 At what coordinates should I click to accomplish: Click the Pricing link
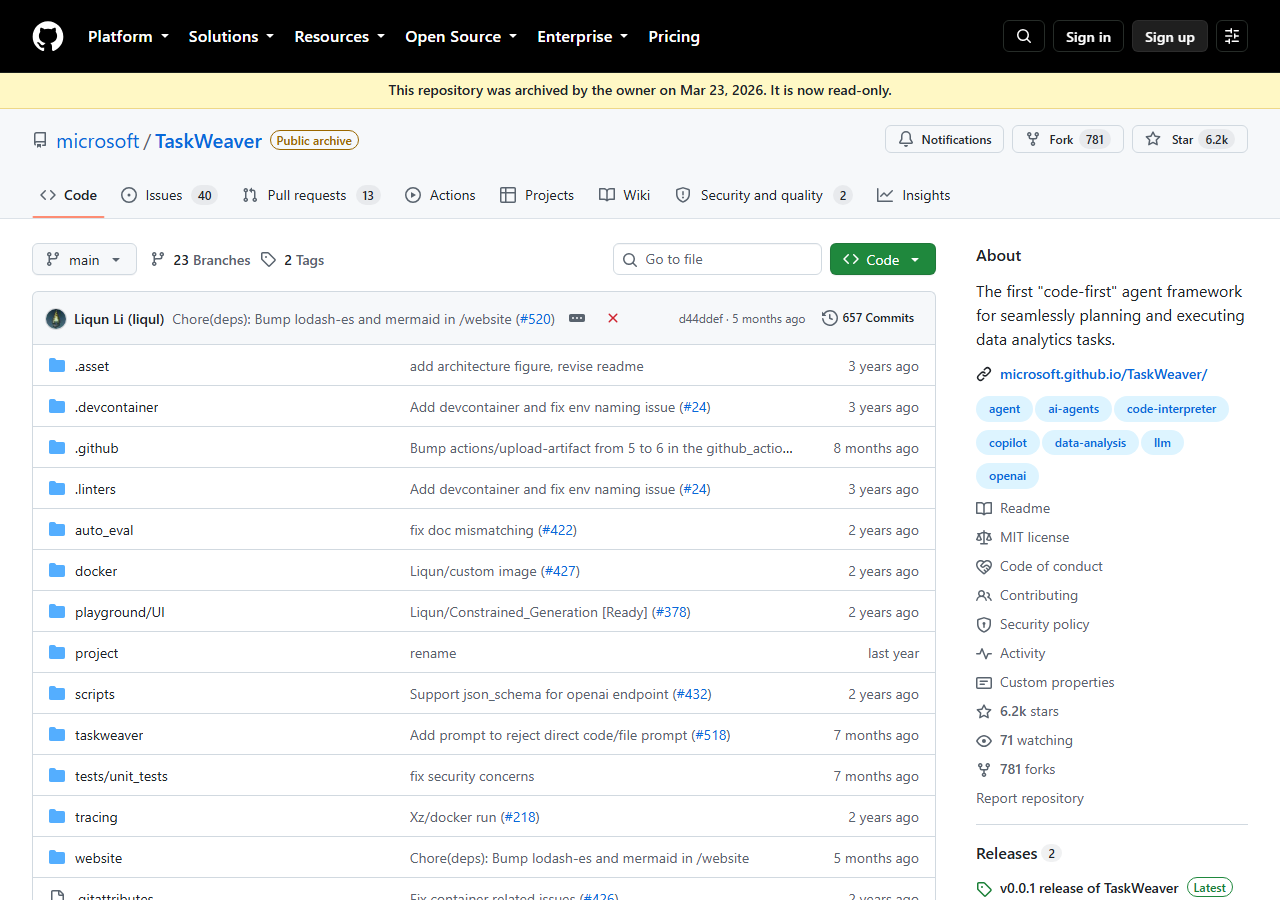674,37
